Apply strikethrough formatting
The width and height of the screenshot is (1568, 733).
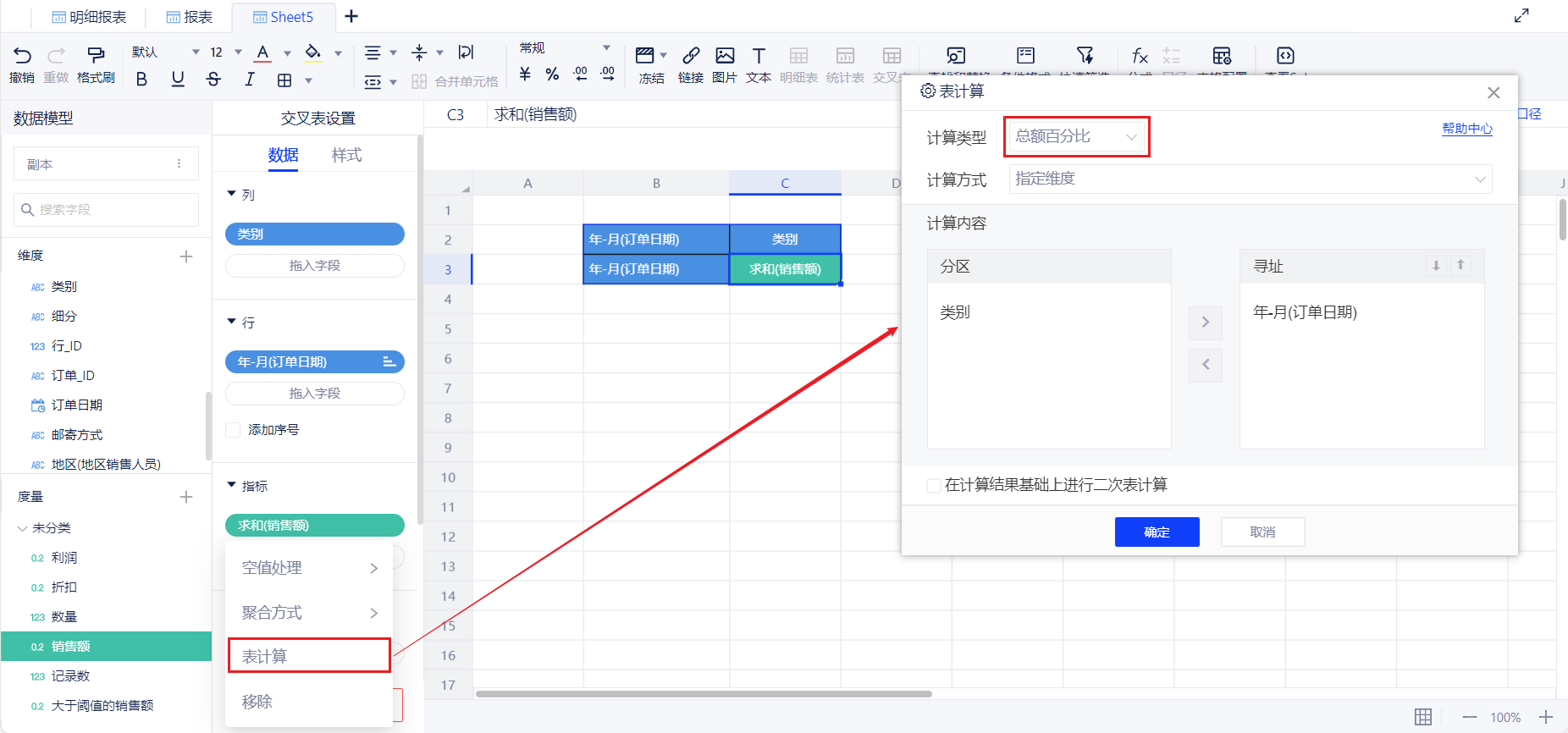pos(213,80)
